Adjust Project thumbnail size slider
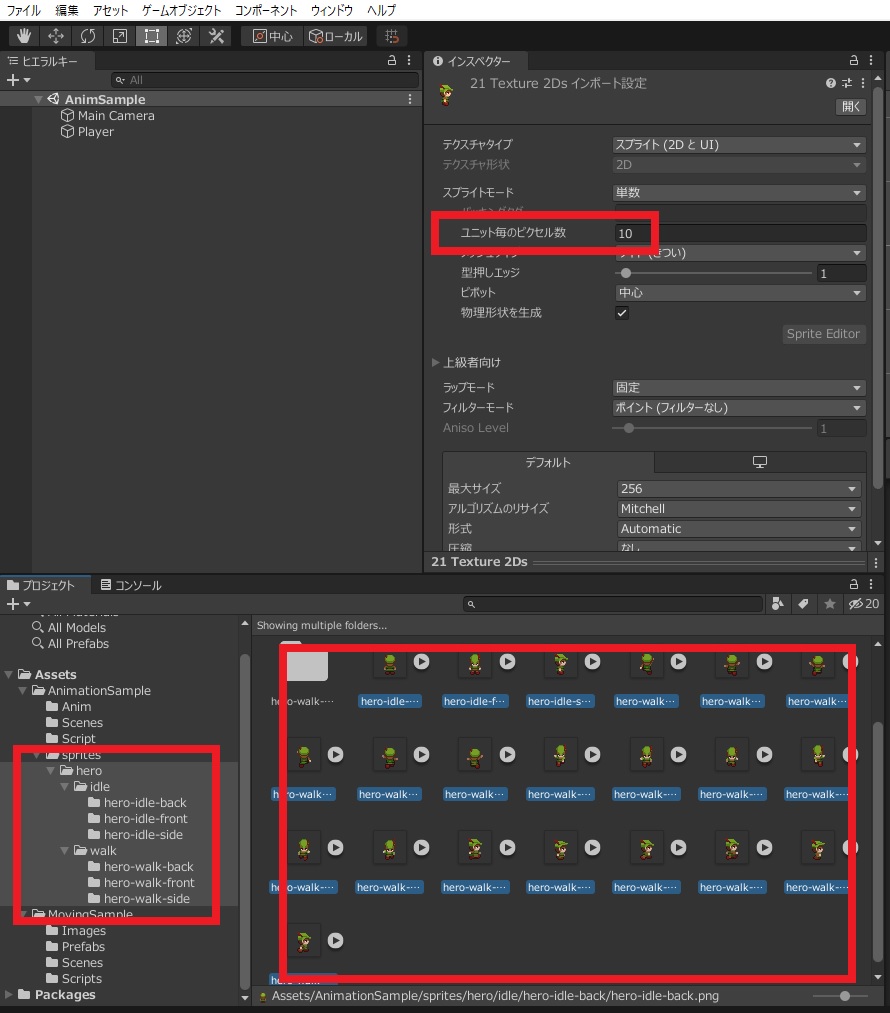The width and height of the screenshot is (890, 1013). coord(843,996)
